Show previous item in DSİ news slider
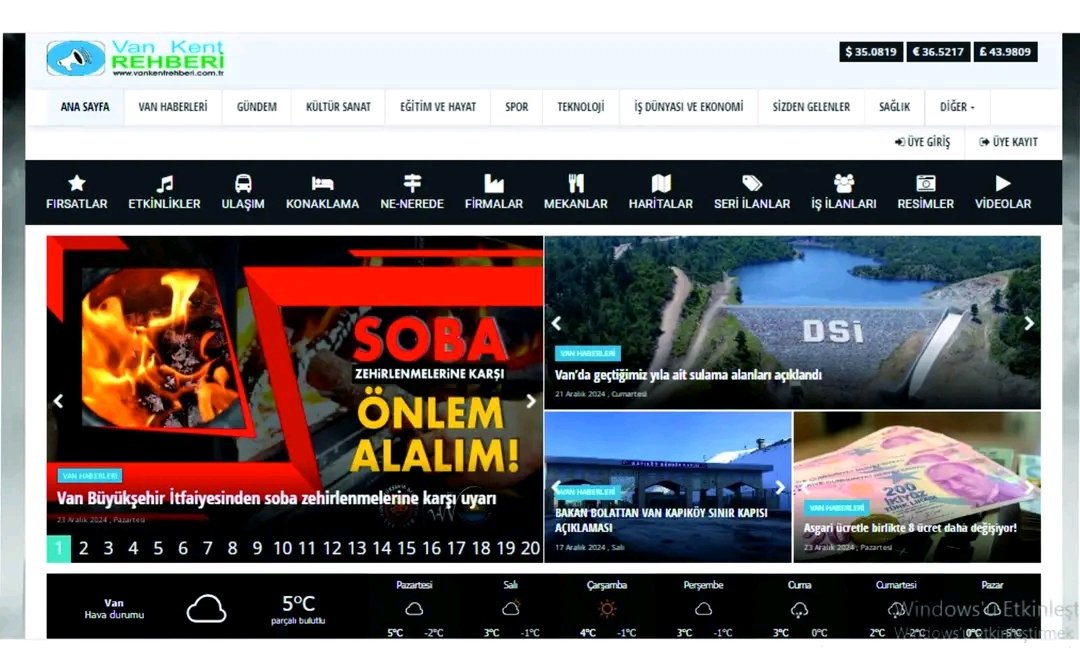Screen dimensions: 1080x648 coord(556,323)
